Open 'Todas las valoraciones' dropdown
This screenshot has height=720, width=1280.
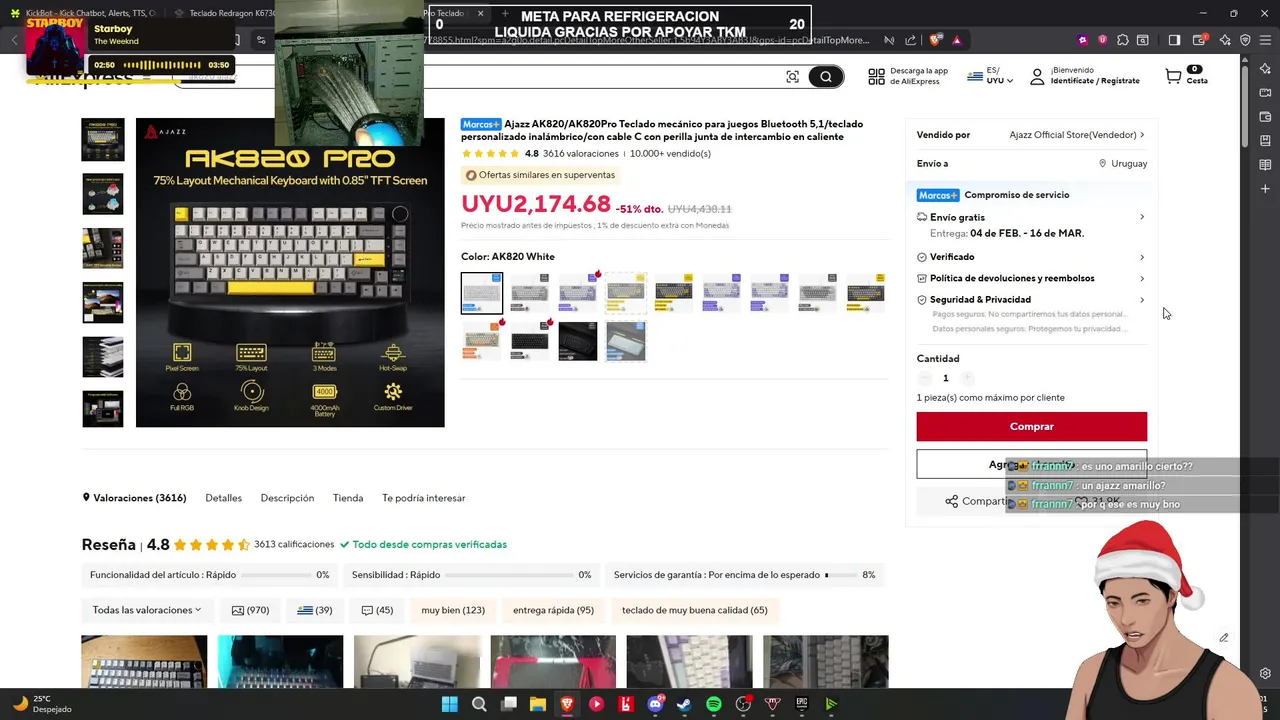(x=147, y=610)
